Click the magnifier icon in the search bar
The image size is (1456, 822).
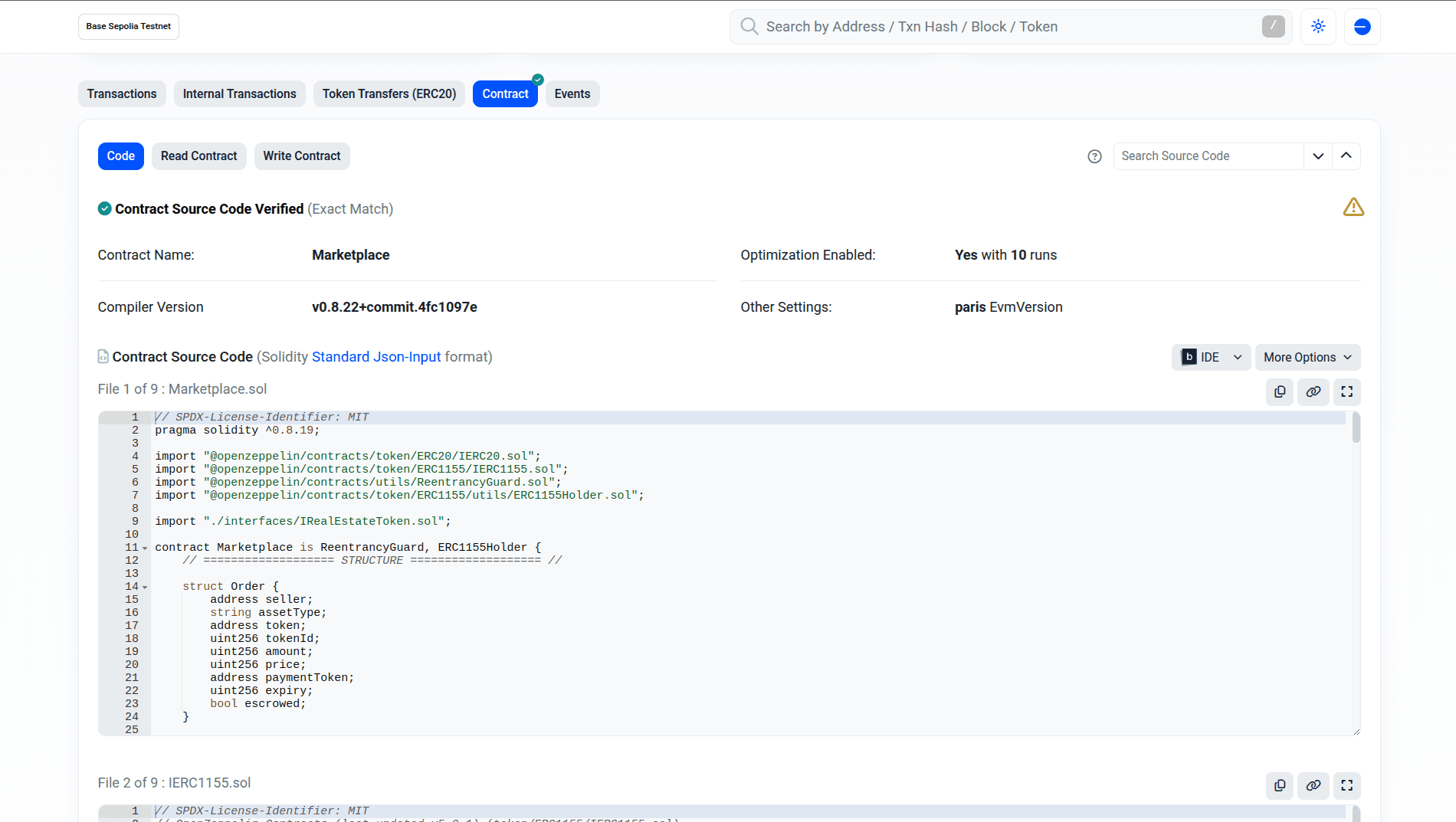749,26
